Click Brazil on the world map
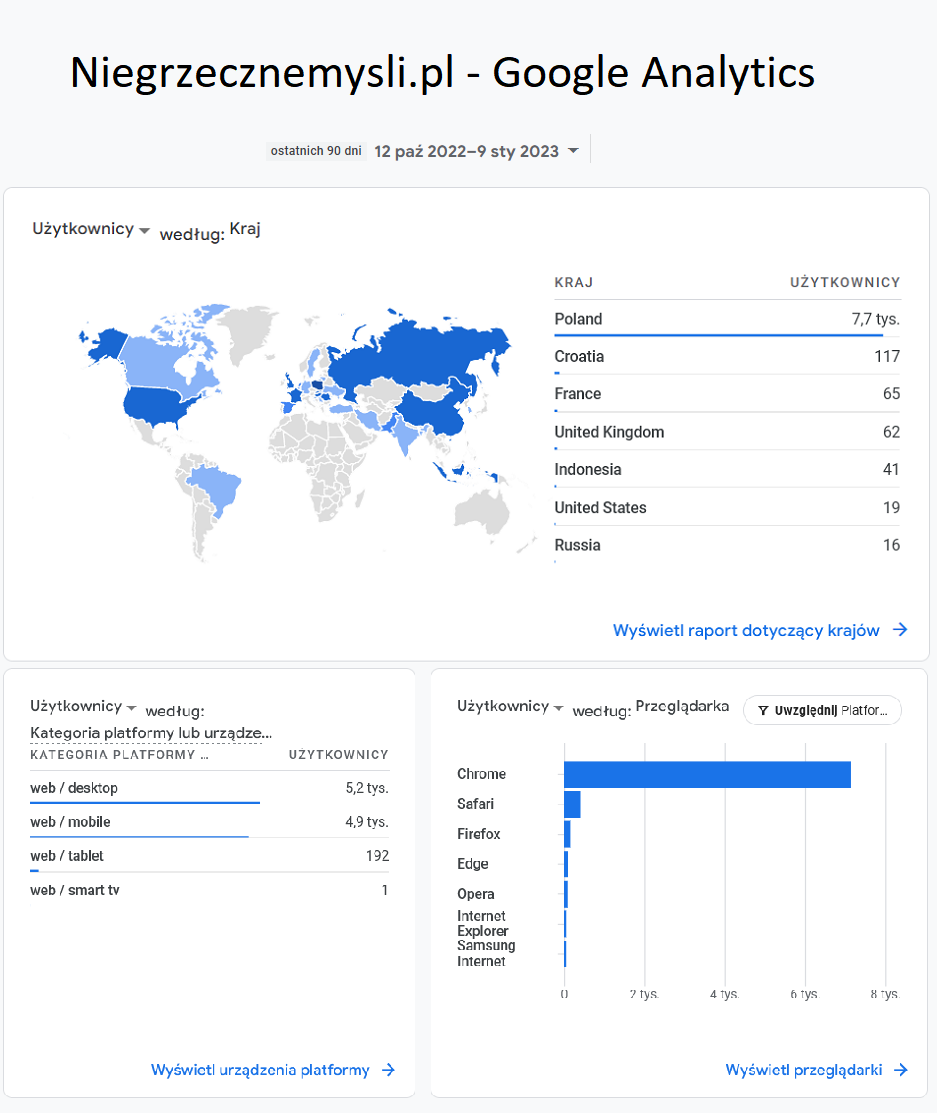The image size is (937, 1113). [x=217, y=488]
